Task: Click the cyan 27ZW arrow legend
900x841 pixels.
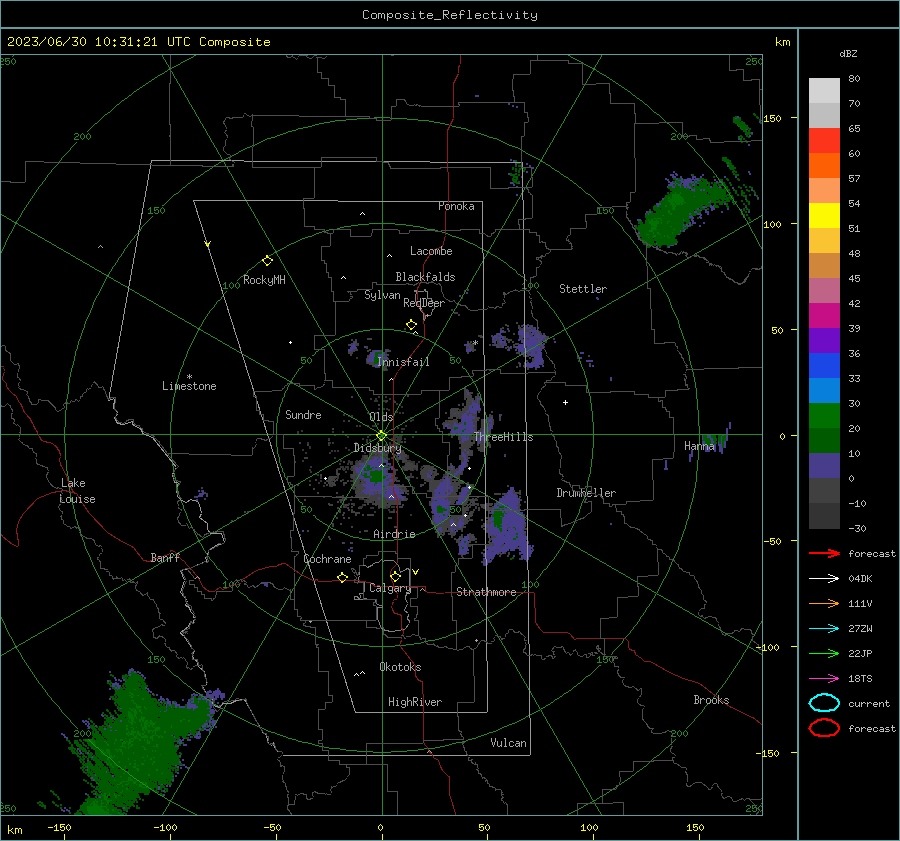Action: tap(824, 629)
